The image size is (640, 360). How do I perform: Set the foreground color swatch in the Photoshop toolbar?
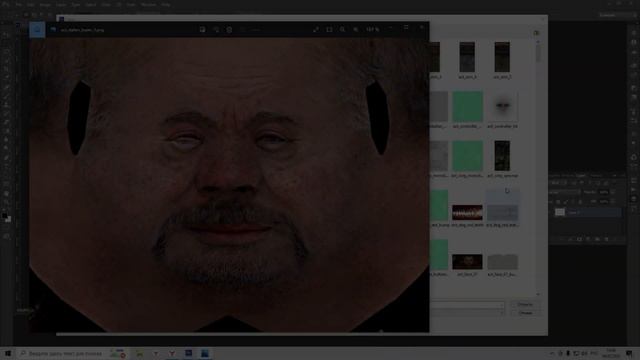(x=4, y=216)
